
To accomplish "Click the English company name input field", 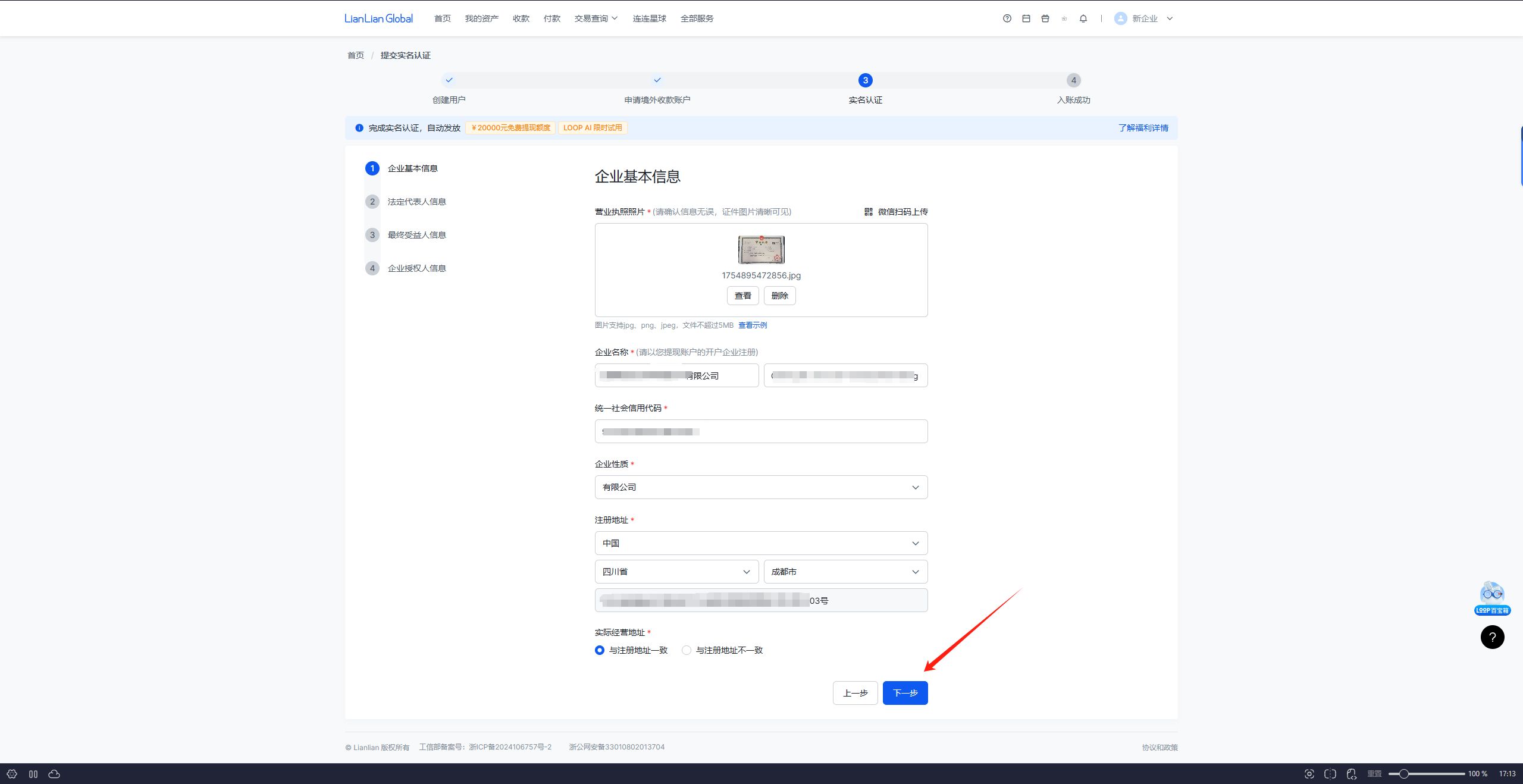I will (845, 375).
